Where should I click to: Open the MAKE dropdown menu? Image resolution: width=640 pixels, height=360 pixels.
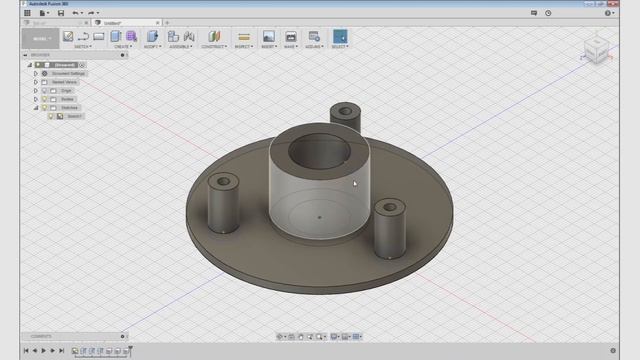point(291,47)
